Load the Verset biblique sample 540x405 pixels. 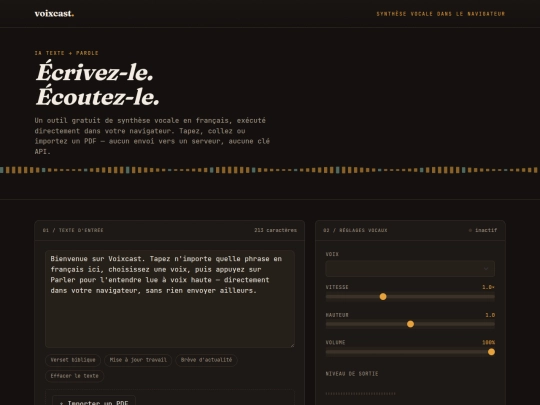(73, 360)
